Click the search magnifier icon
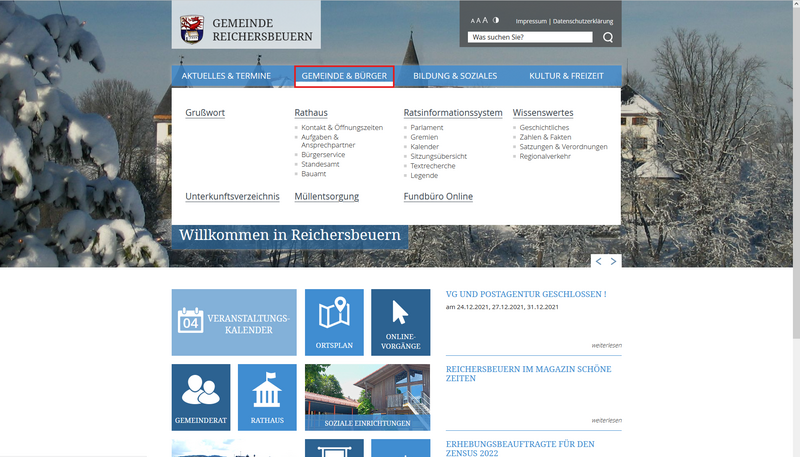 (x=608, y=38)
